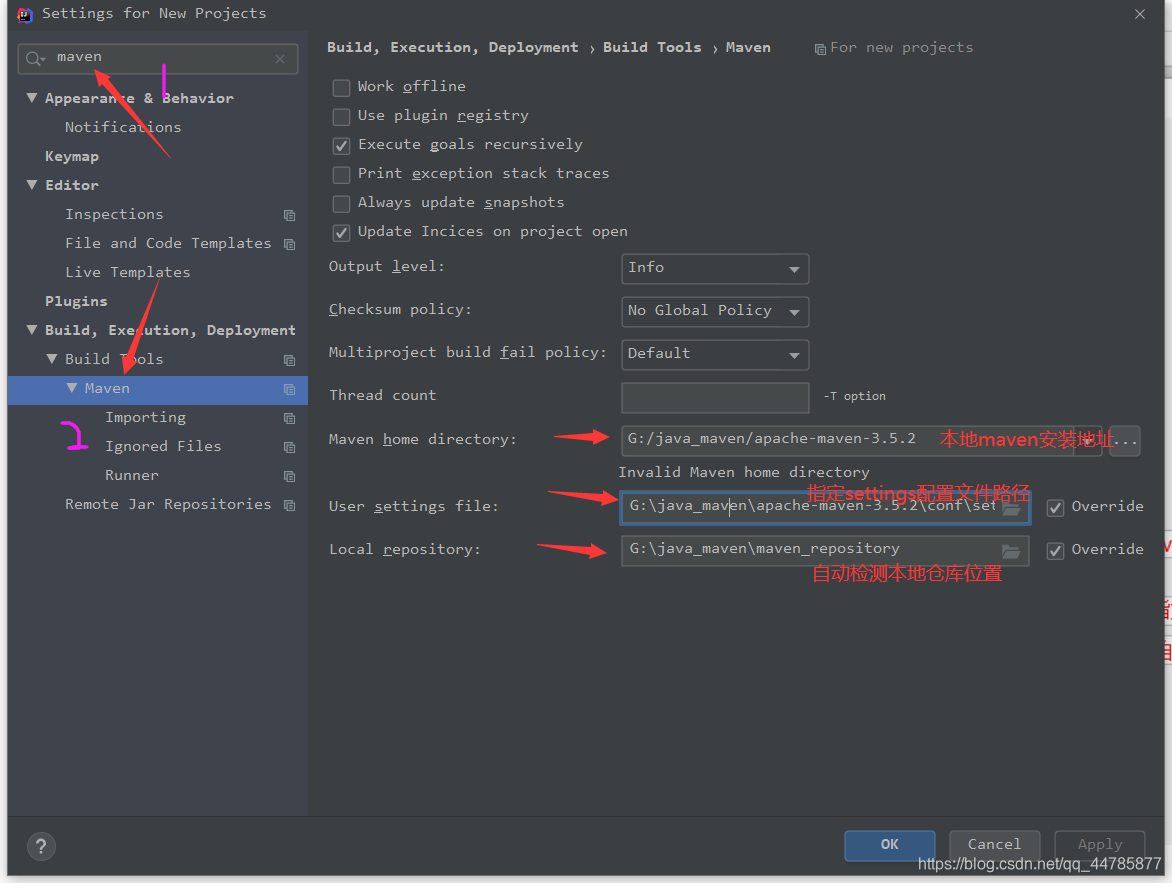Open the help question mark

pos(41,846)
